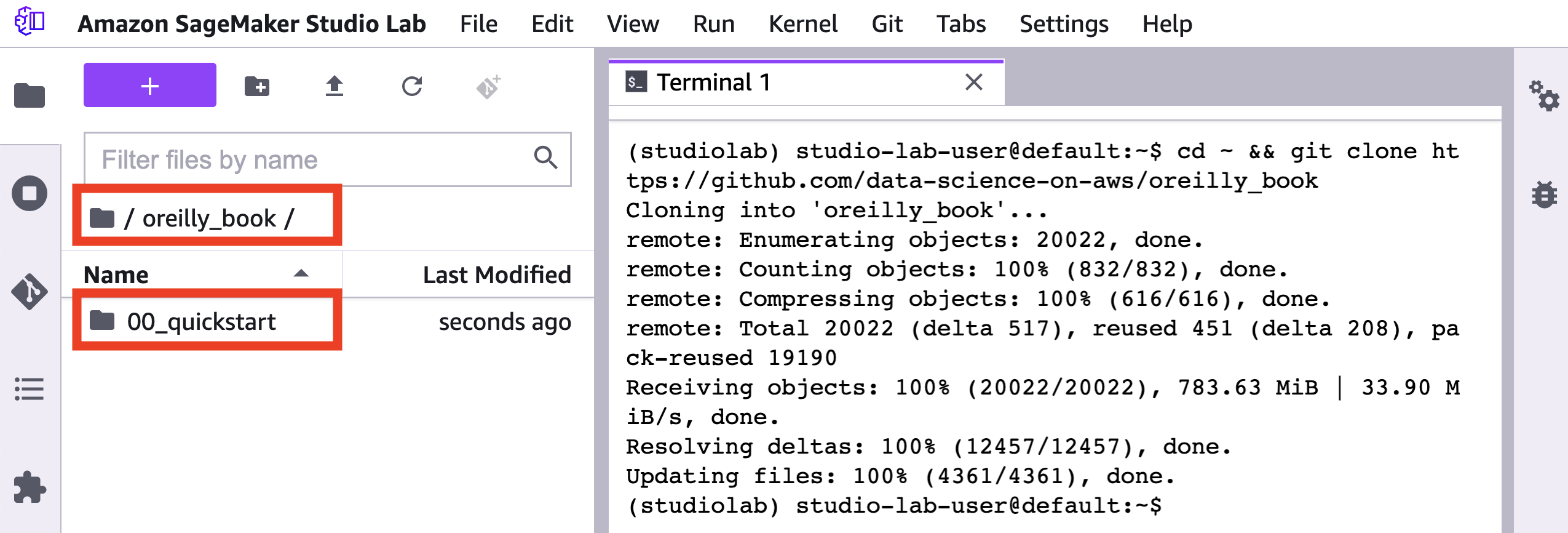Sort by Name column header
The image size is (1568, 533).
[x=202, y=275]
